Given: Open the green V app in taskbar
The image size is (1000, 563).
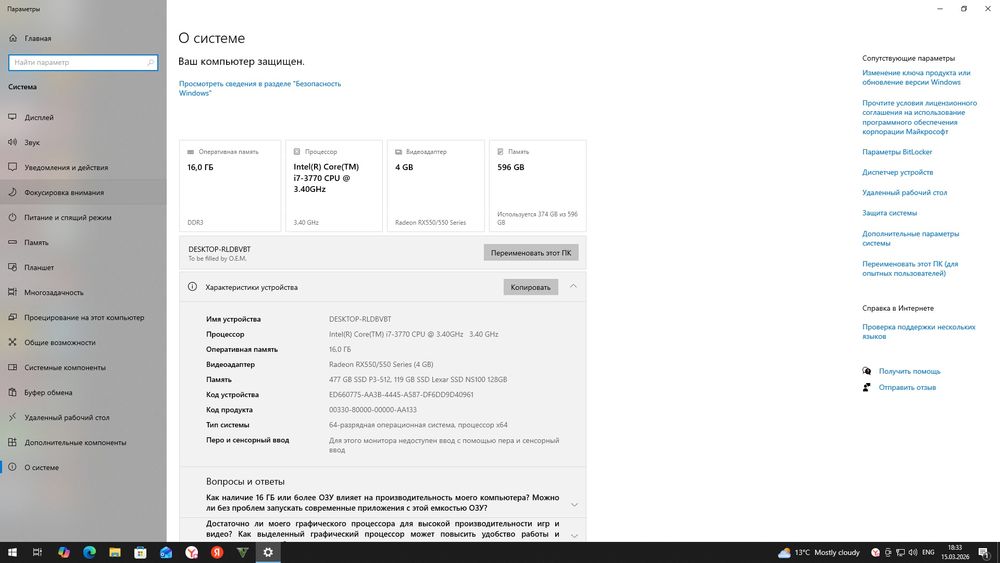Looking at the screenshot, I should point(242,552).
